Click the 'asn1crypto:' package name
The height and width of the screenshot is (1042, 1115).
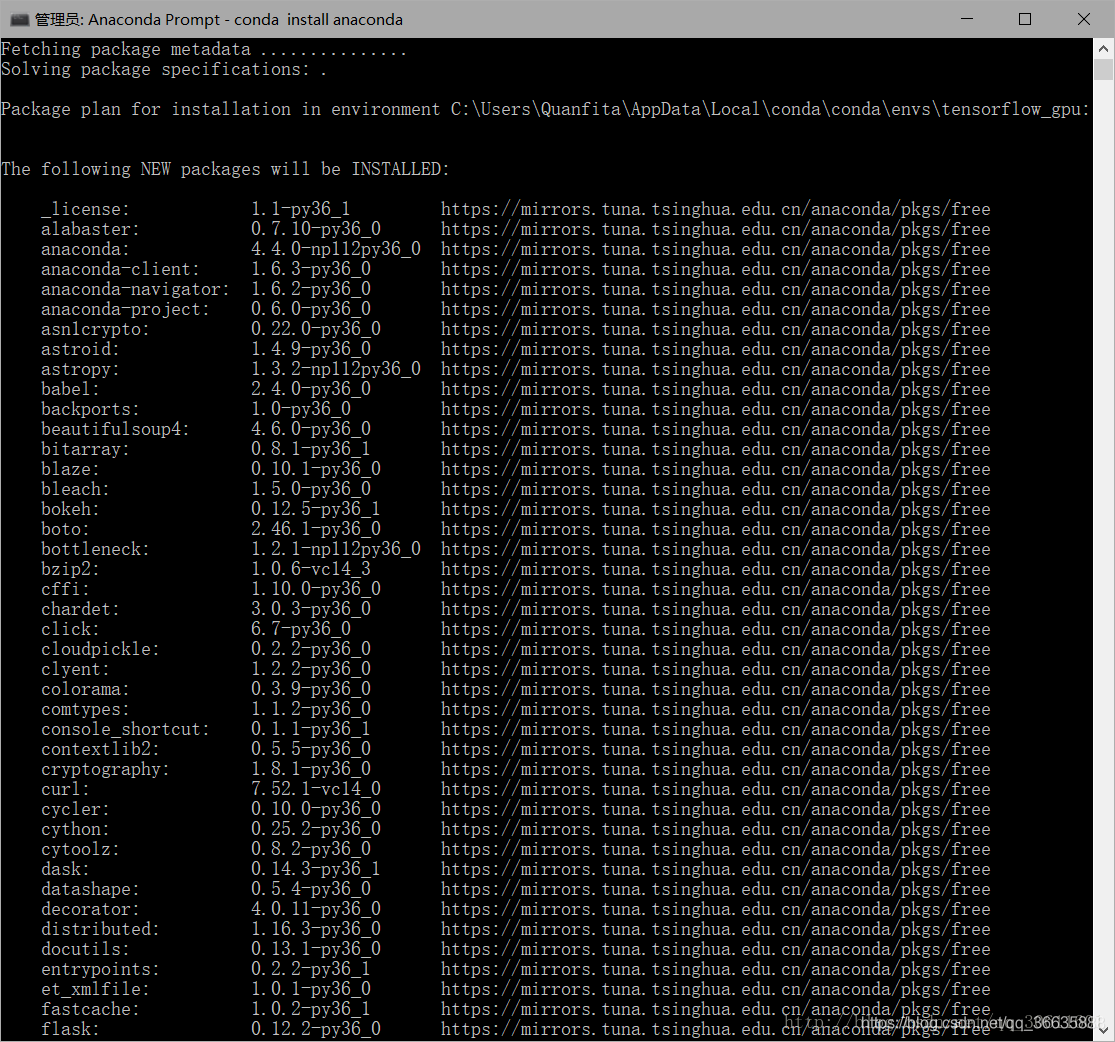pos(95,329)
